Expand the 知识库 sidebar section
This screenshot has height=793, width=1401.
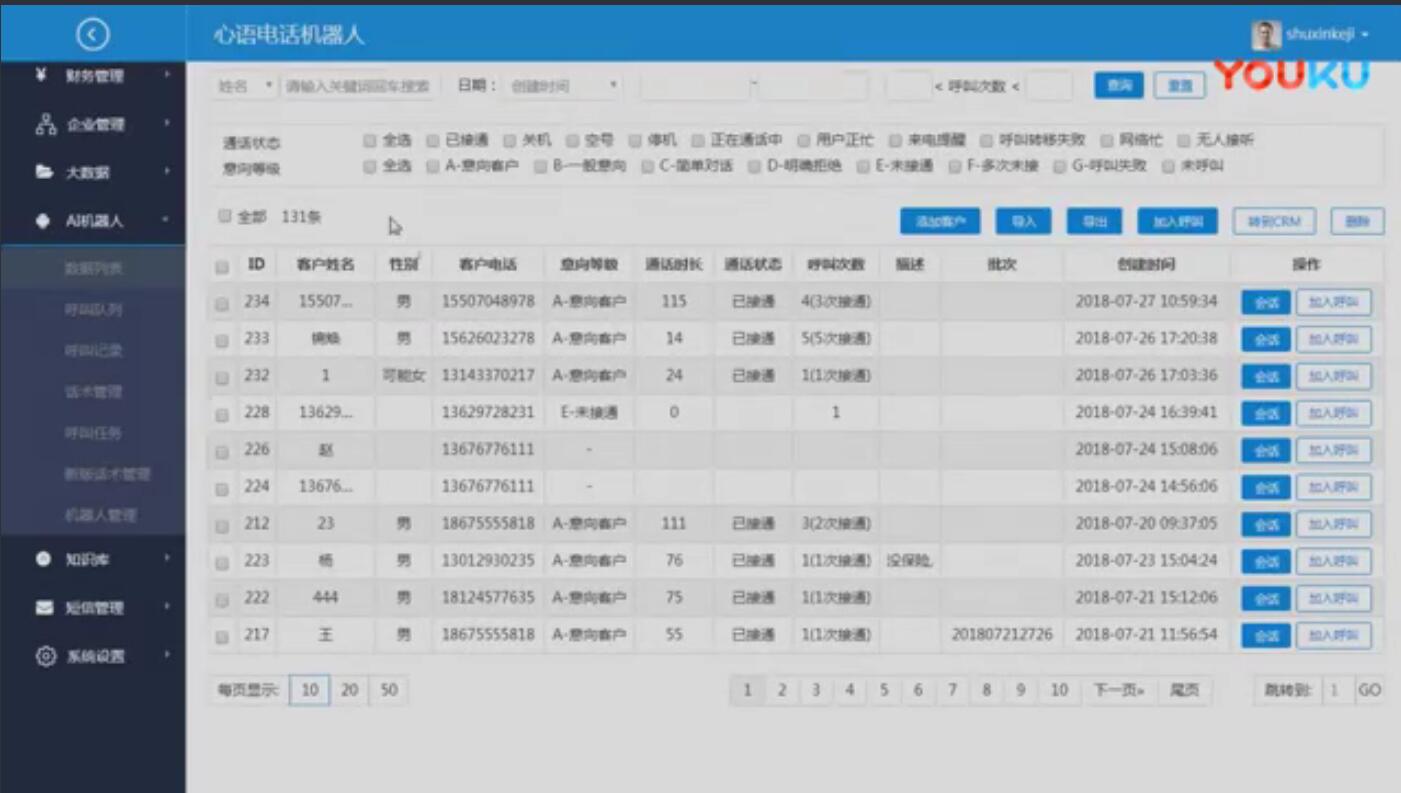pyautogui.click(x=95, y=560)
